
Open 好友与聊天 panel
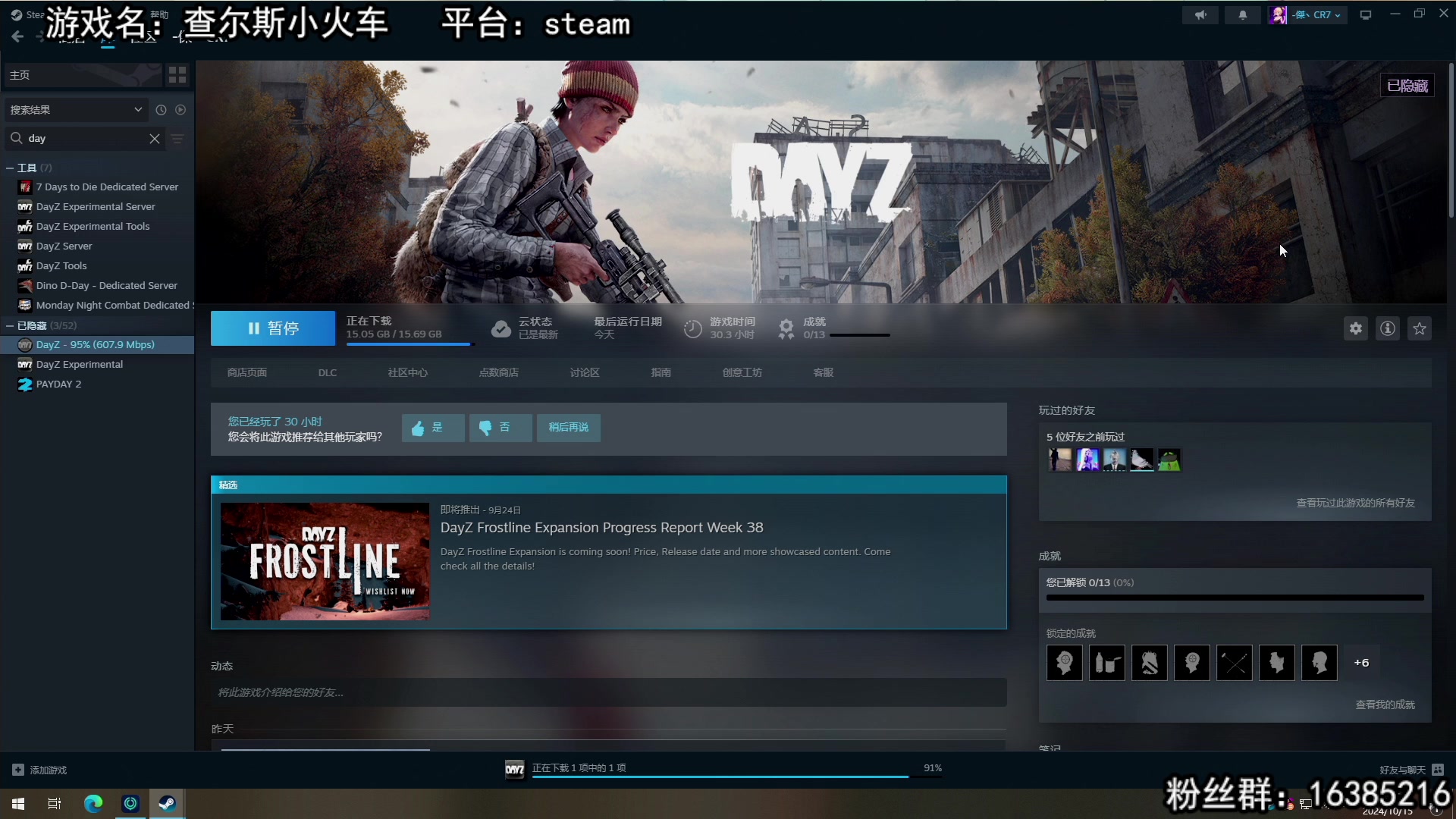coord(1410,770)
